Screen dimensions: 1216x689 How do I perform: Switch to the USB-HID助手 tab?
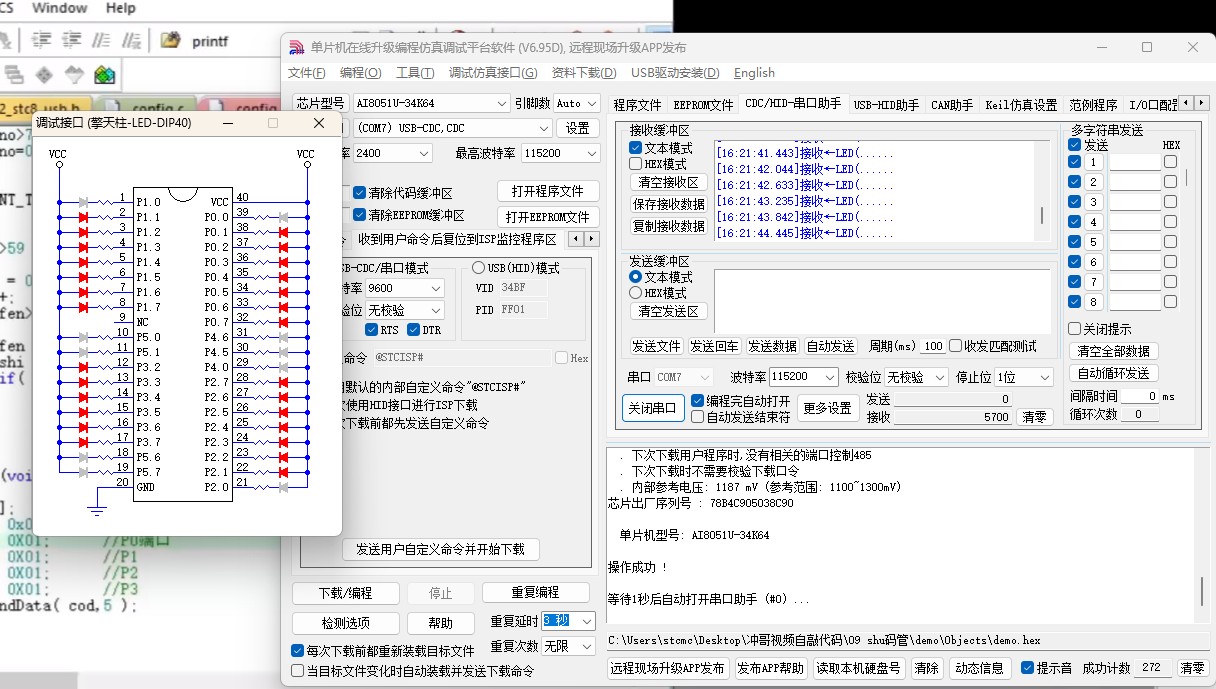[x=886, y=104]
